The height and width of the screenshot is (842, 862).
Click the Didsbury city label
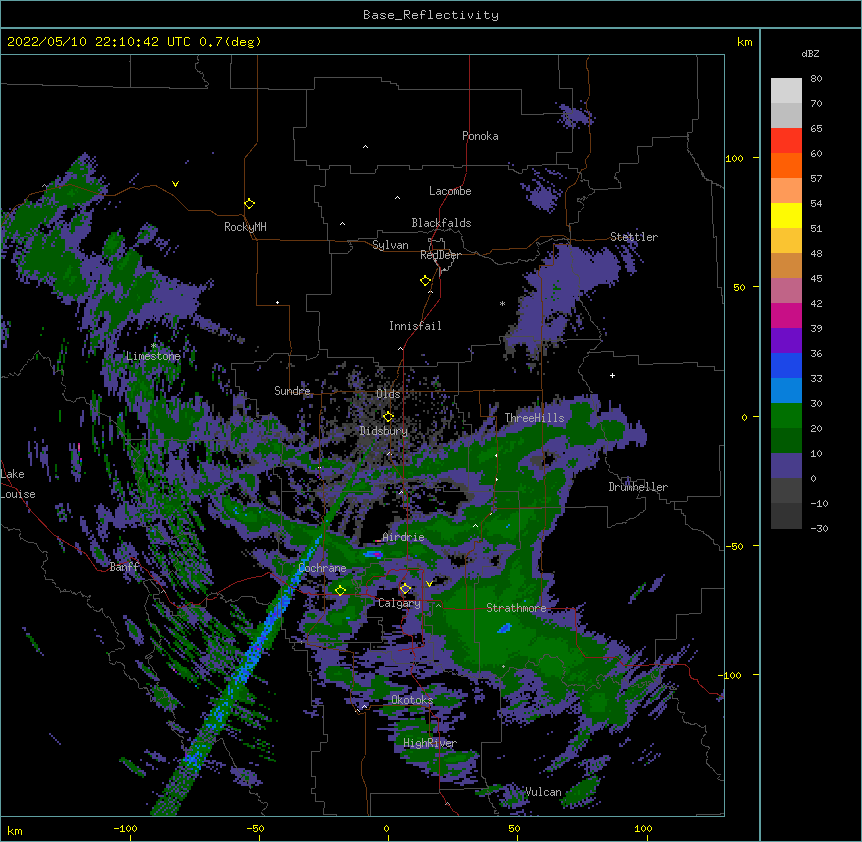pos(384,431)
